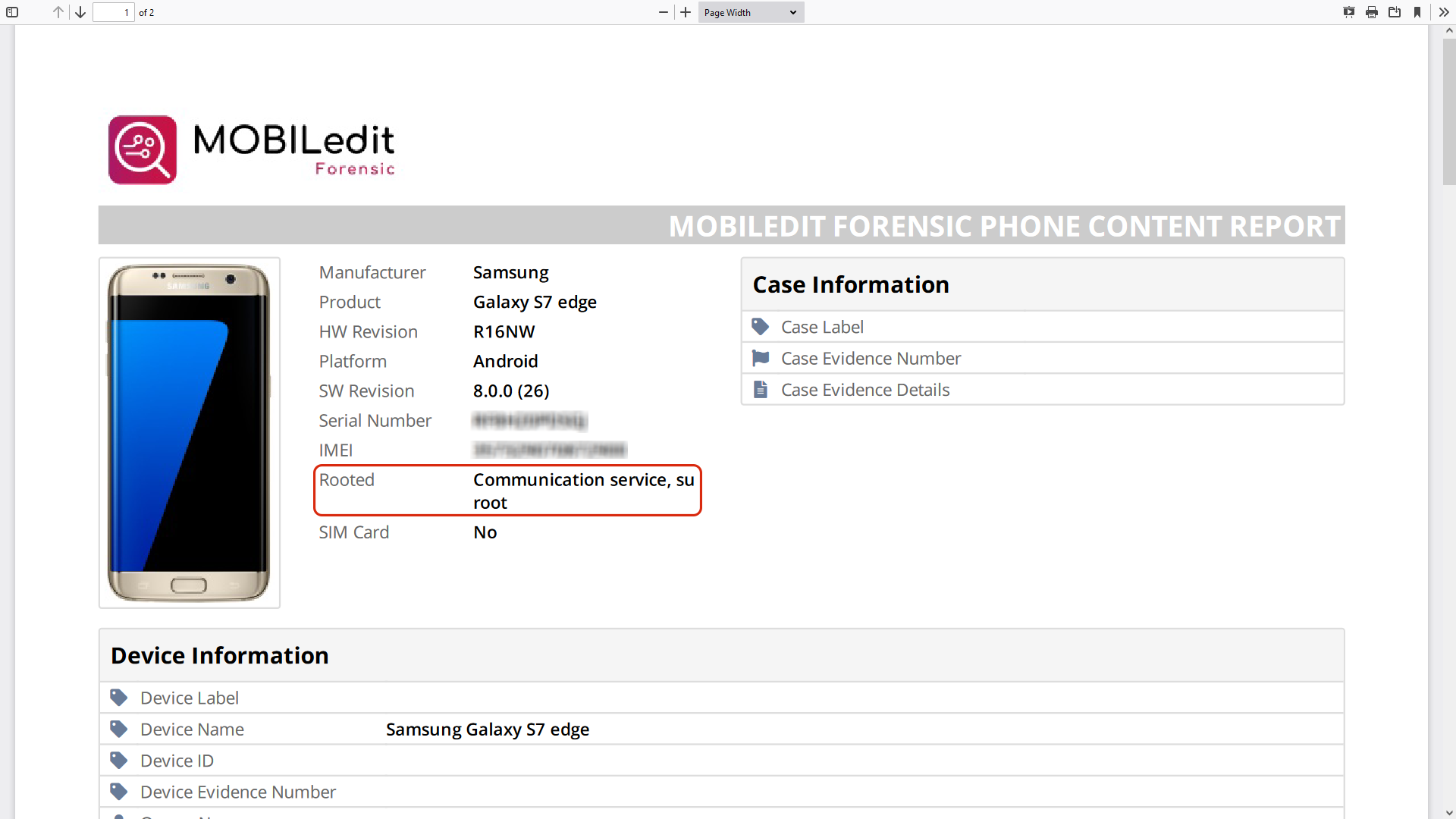
Task: Click the Case Label tag icon
Action: [x=761, y=326]
